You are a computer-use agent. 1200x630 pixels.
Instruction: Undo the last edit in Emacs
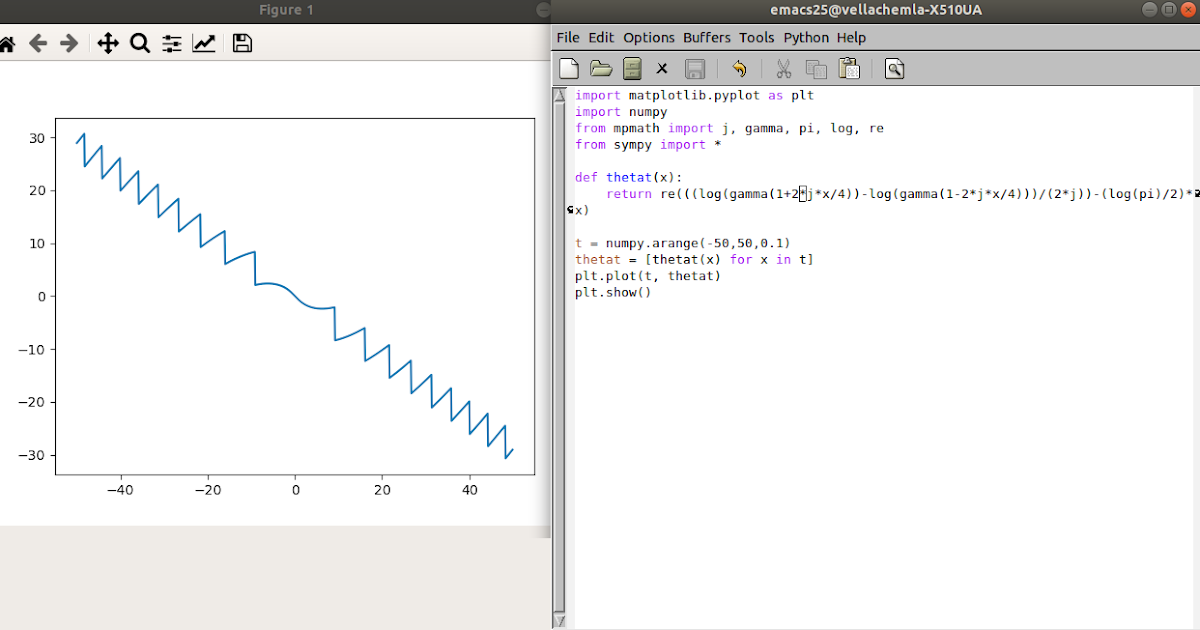click(738, 68)
